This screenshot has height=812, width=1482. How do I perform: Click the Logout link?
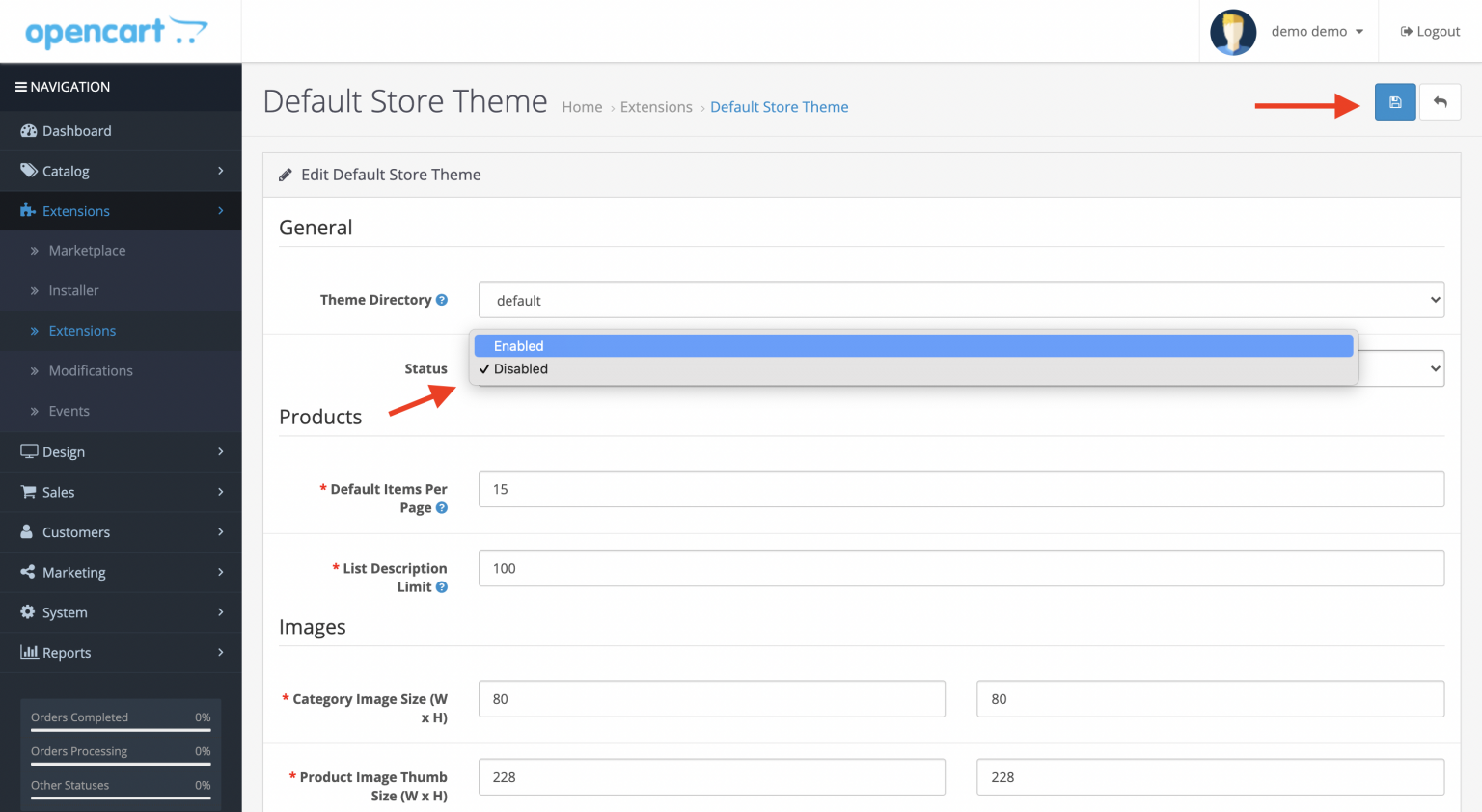pos(1431,31)
